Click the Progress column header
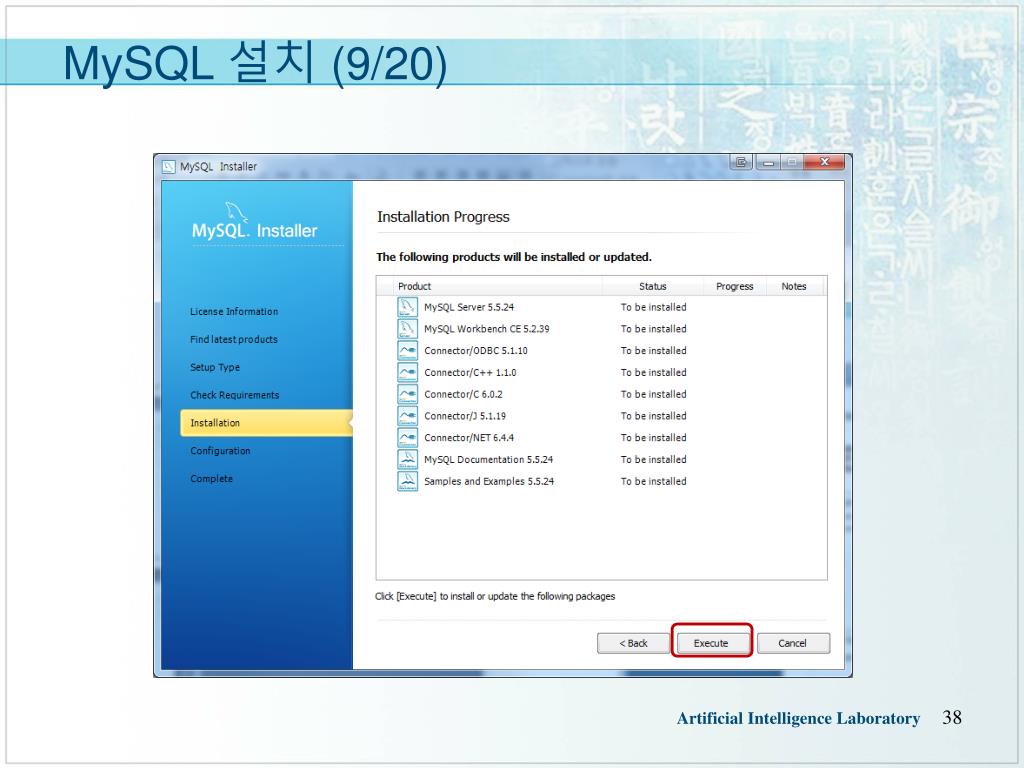The width and height of the screenshot is (1024, 768). pos(735,286)
